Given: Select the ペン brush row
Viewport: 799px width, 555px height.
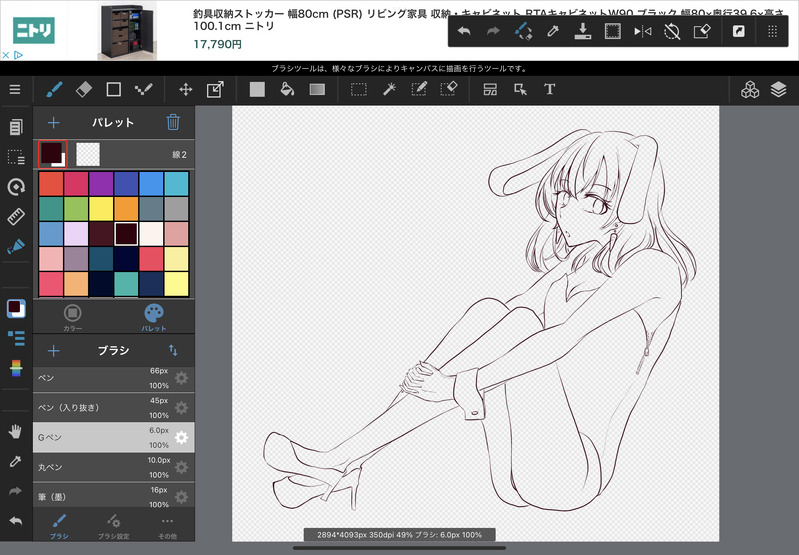Looking at the screenshot, I should [x=114, y=378].
